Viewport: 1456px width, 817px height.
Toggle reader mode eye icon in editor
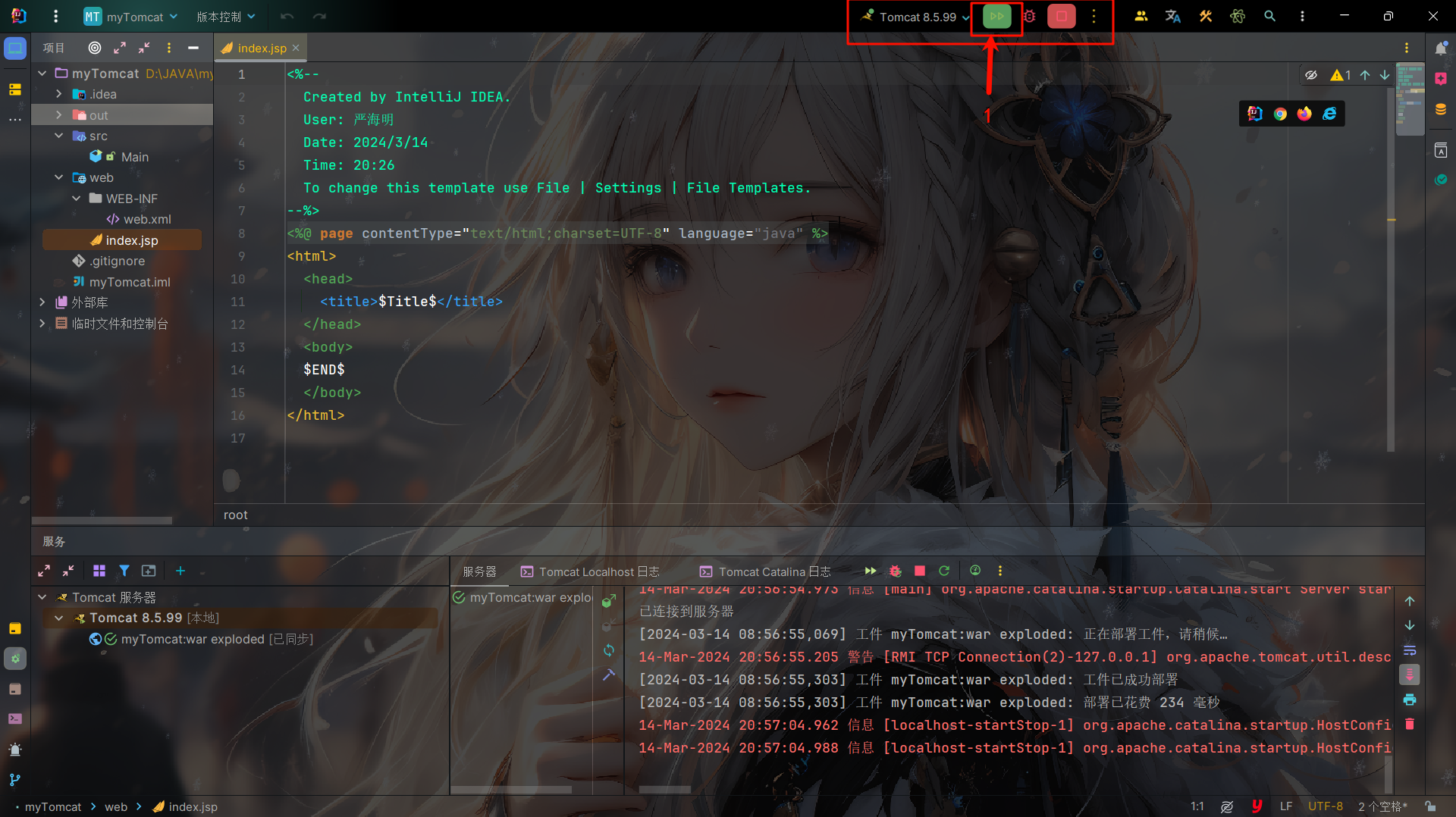(1311, 75)
